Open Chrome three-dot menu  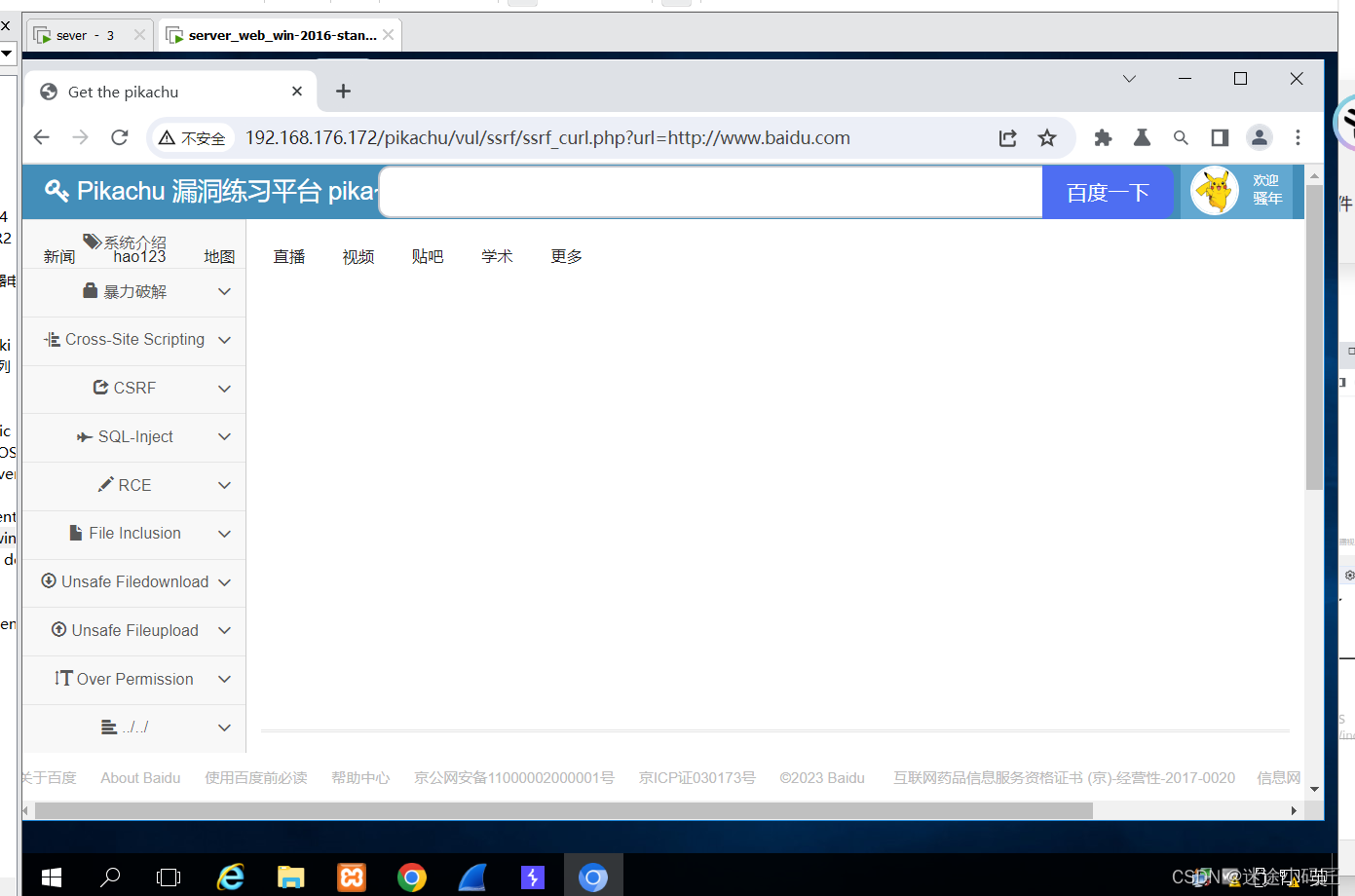(x=1298, y=138)
